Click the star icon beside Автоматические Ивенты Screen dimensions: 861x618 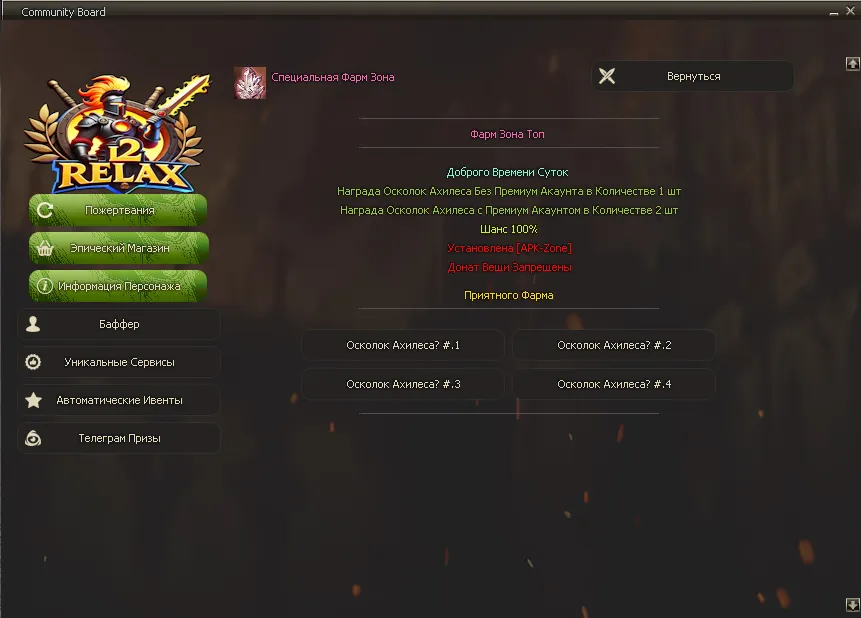[x=33, y=400]
